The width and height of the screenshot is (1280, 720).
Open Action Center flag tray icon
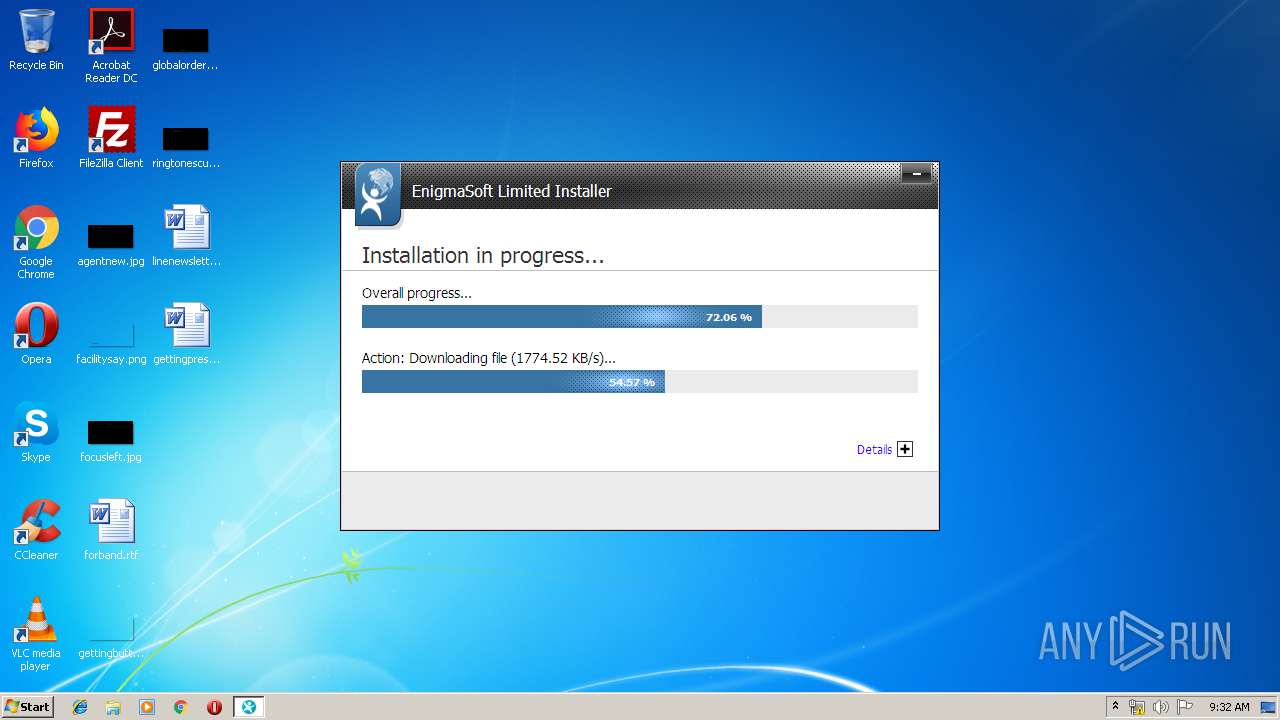(1185, 707)
